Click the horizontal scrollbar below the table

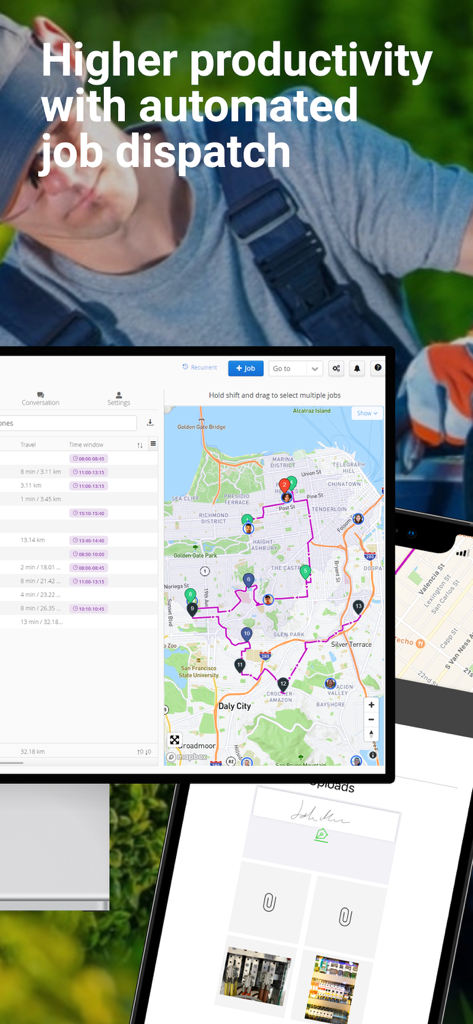pyautogui.click(x=11, y=762)
